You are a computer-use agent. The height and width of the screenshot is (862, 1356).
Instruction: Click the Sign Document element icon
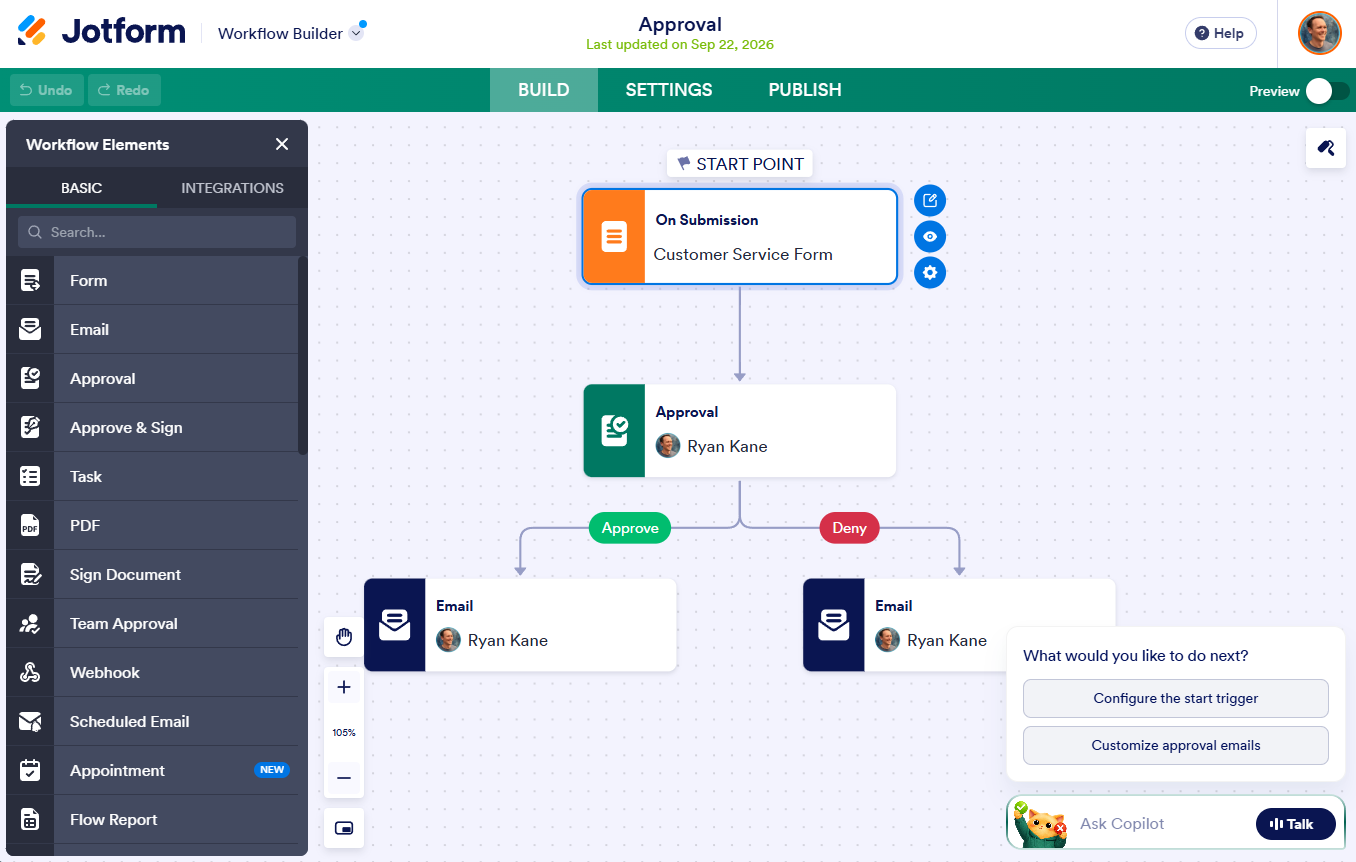pos(30,575)
